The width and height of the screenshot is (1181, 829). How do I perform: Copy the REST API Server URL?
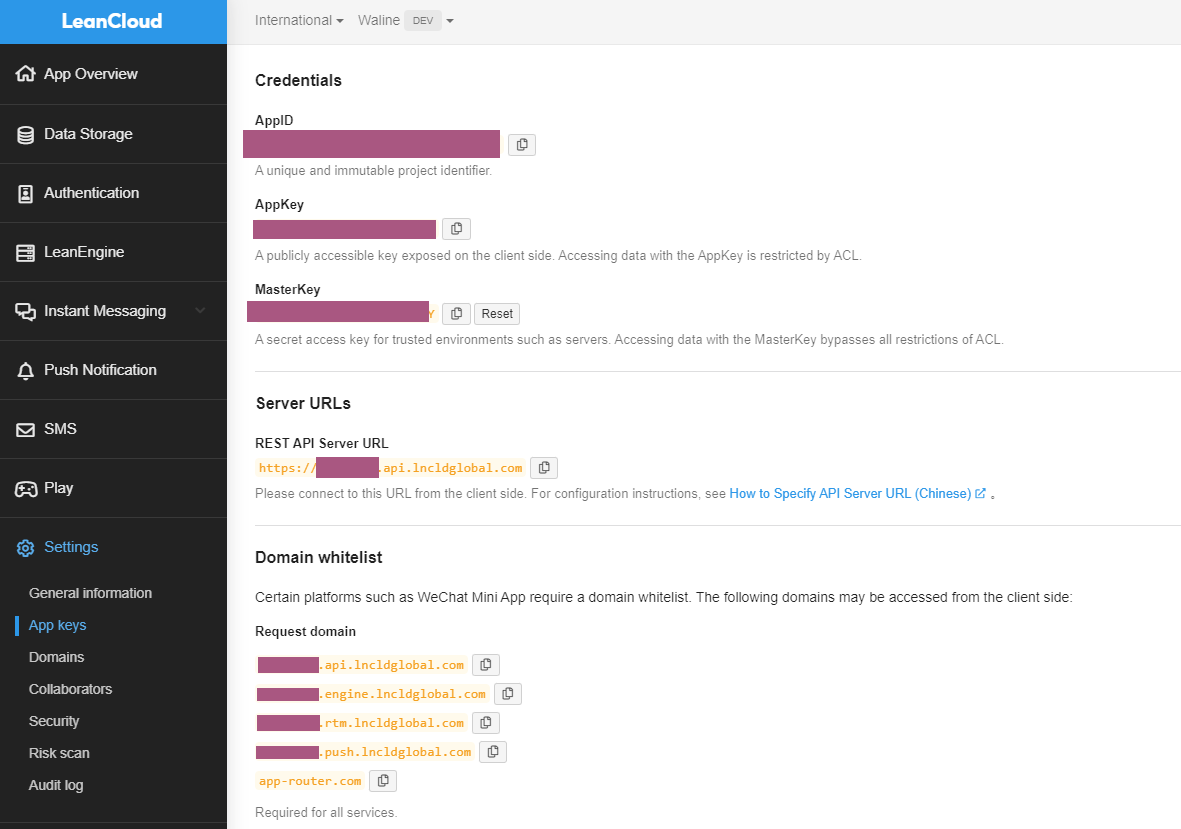coord(544,468)
